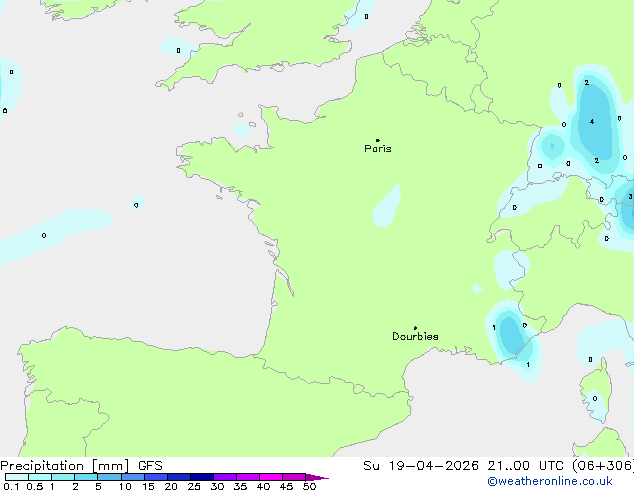Pick the 10–15 mm legend swatch
This screenshot has height=490, width=634.
click(x=133, y=477)
